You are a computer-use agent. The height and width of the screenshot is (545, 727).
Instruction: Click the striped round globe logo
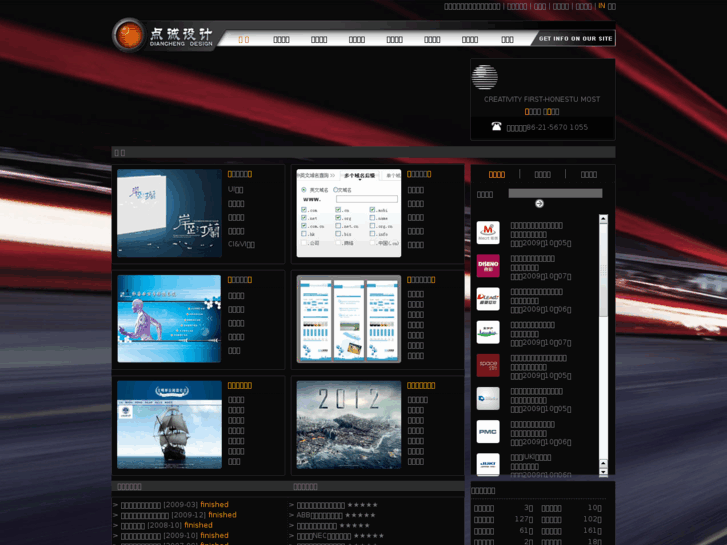coord(485,77)
